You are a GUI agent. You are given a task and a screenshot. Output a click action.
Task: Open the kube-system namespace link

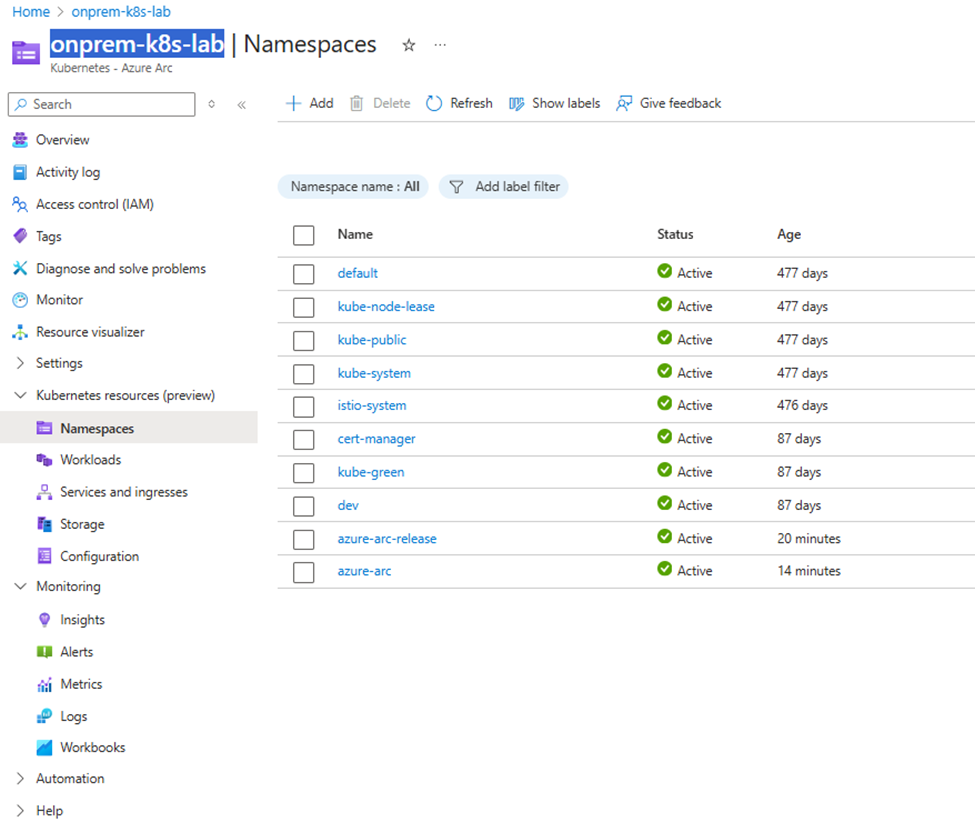click(x=374, y=373)
